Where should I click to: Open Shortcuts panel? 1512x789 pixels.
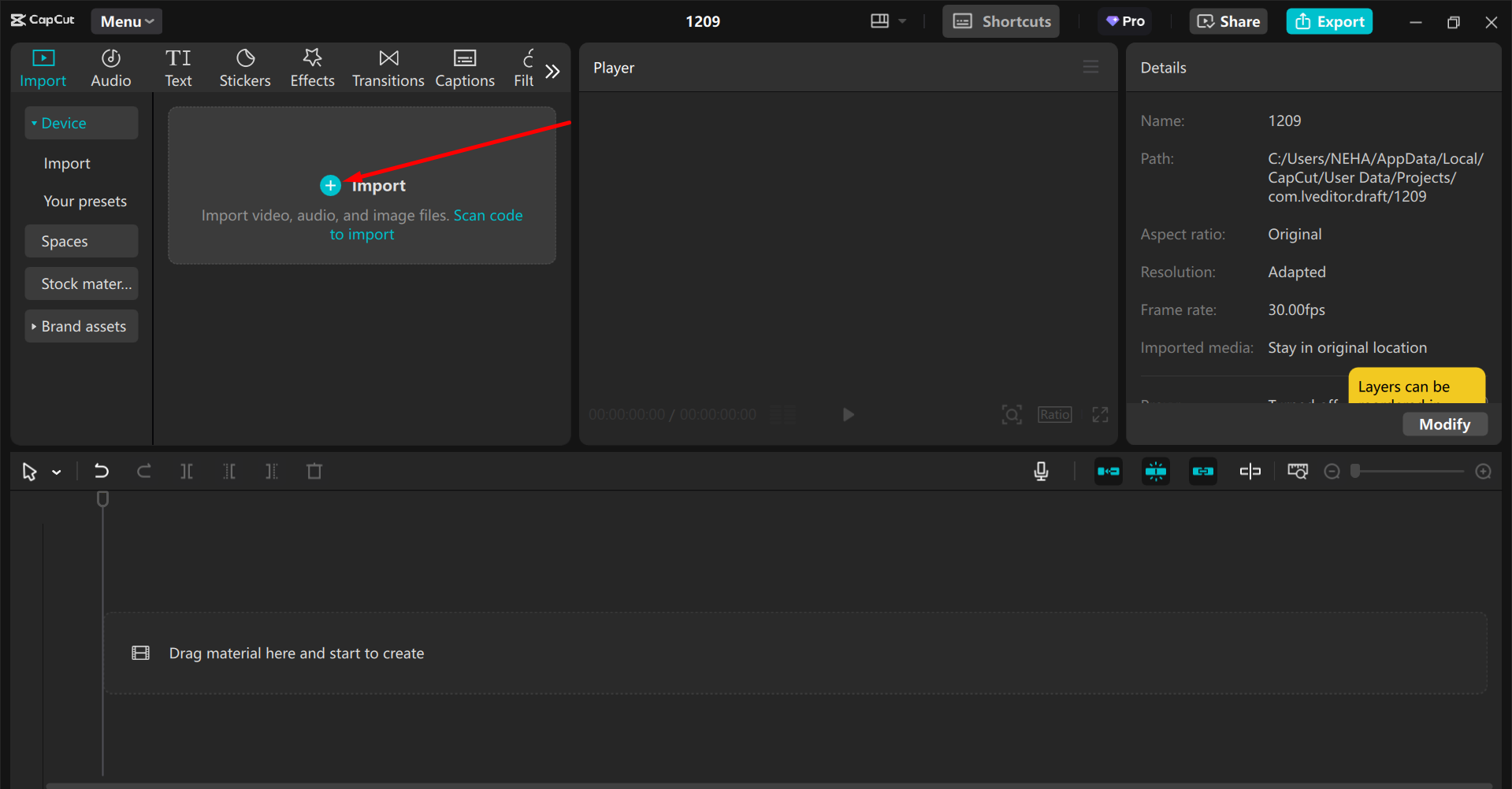pos(1001,21)
